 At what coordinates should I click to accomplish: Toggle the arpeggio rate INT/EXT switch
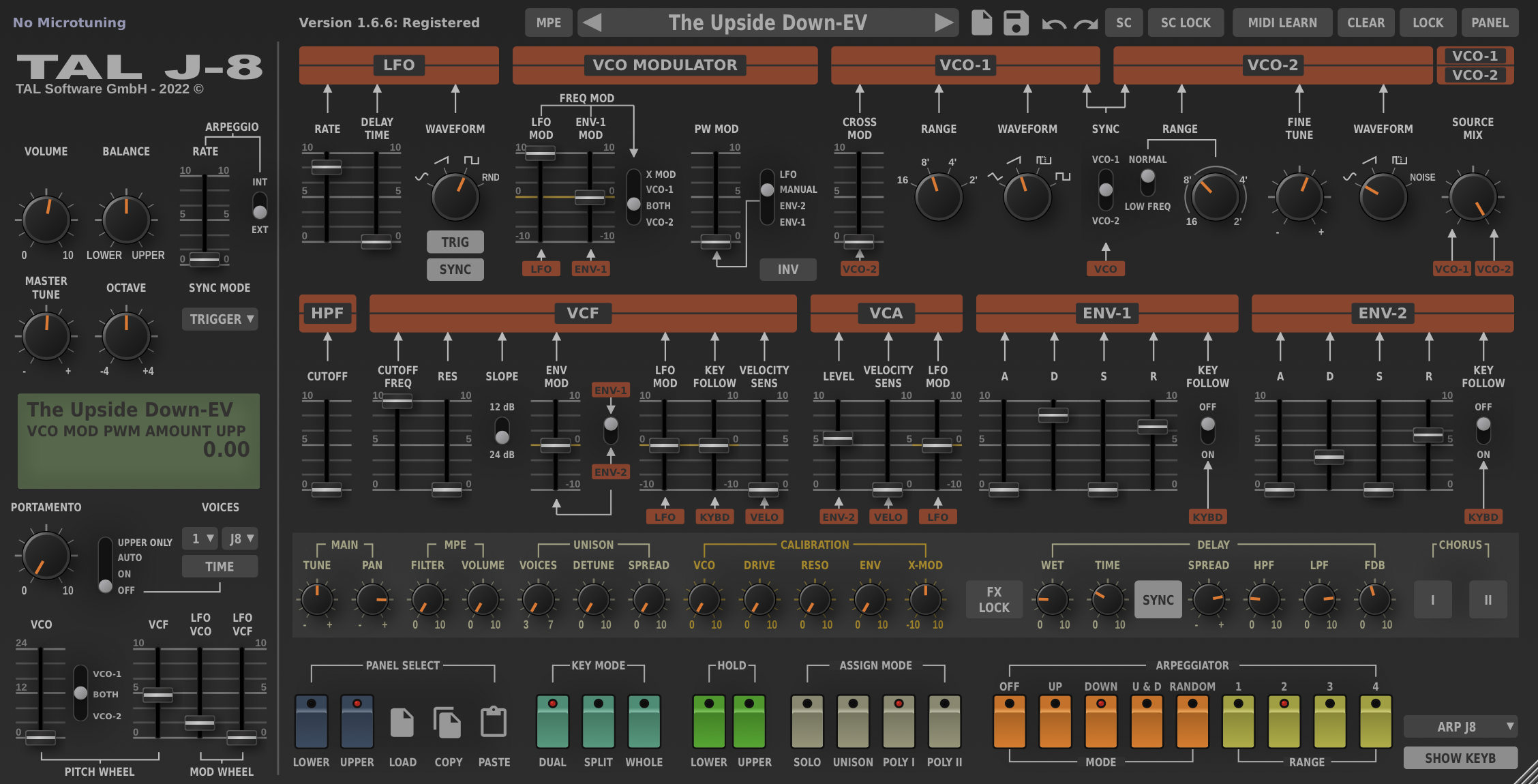click(260, 206)
